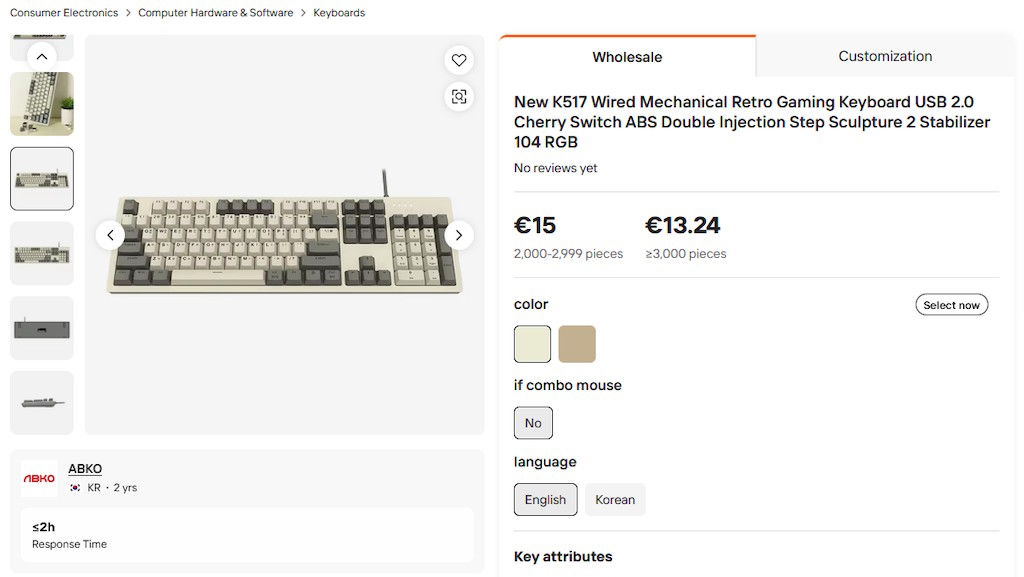Viewport: 1024px width, 577px height.
Task: Open the Wholesale tab
Action: tap(627, 57)
